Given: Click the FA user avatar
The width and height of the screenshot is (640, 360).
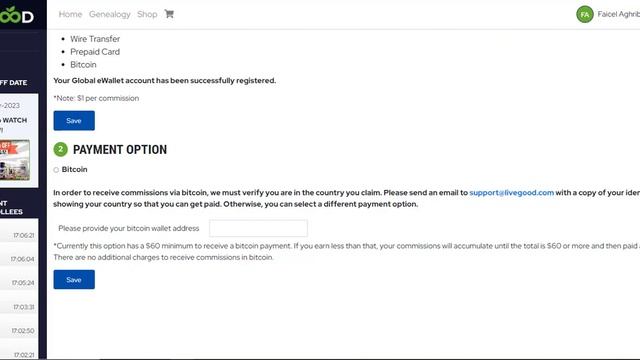Looking at the screenshot, I should (x=584, y=14).
